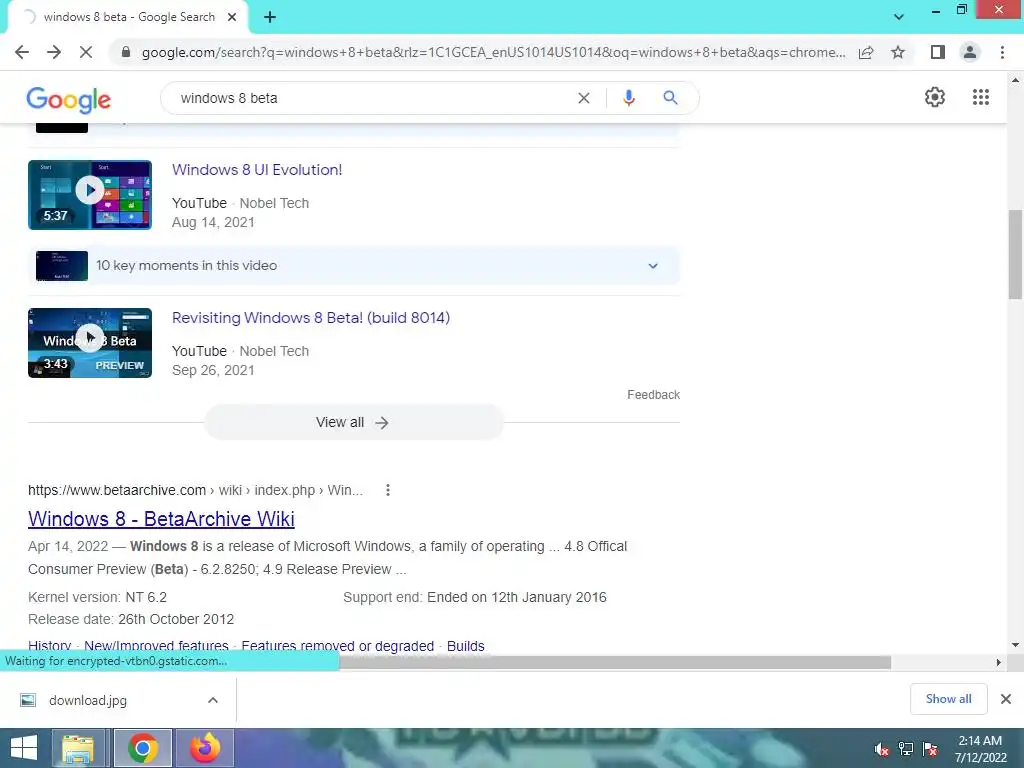The width and height of the screenshot is (1024, 768).
Task: Open the Windows Start button
Action: [x=24, y=748]
